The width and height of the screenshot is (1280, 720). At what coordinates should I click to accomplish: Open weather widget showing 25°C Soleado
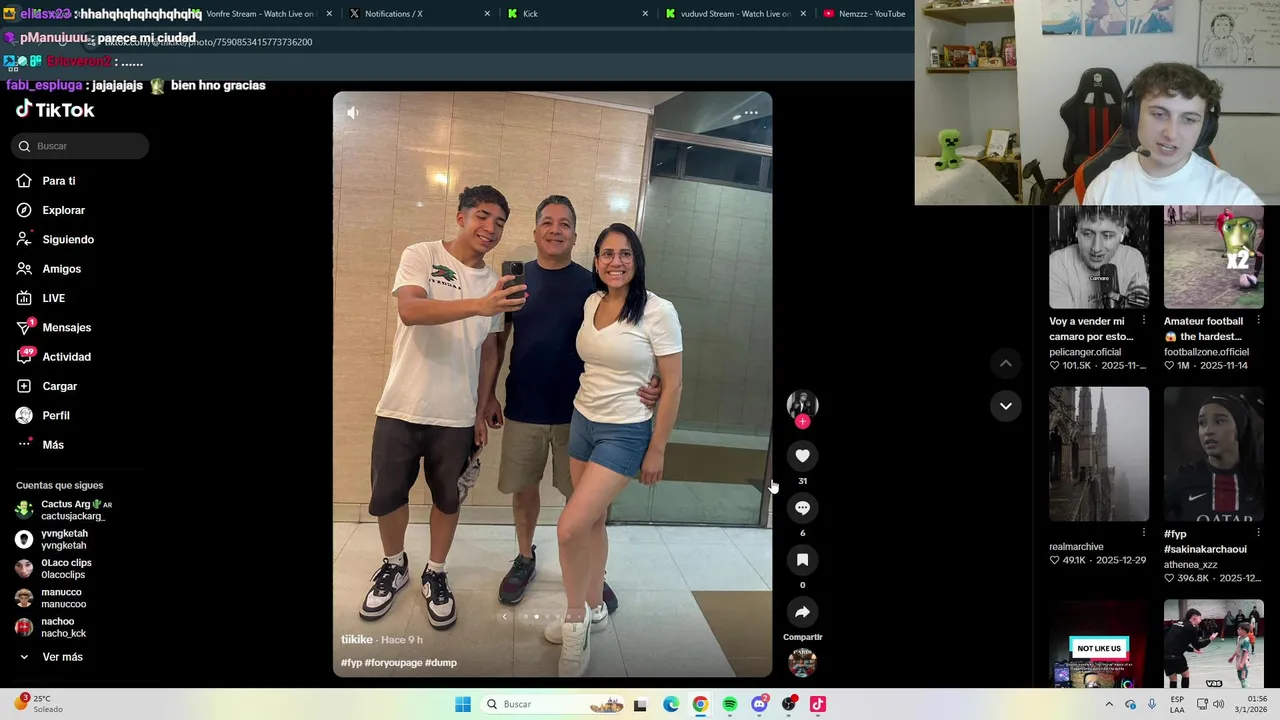click(x=40, y=704)
